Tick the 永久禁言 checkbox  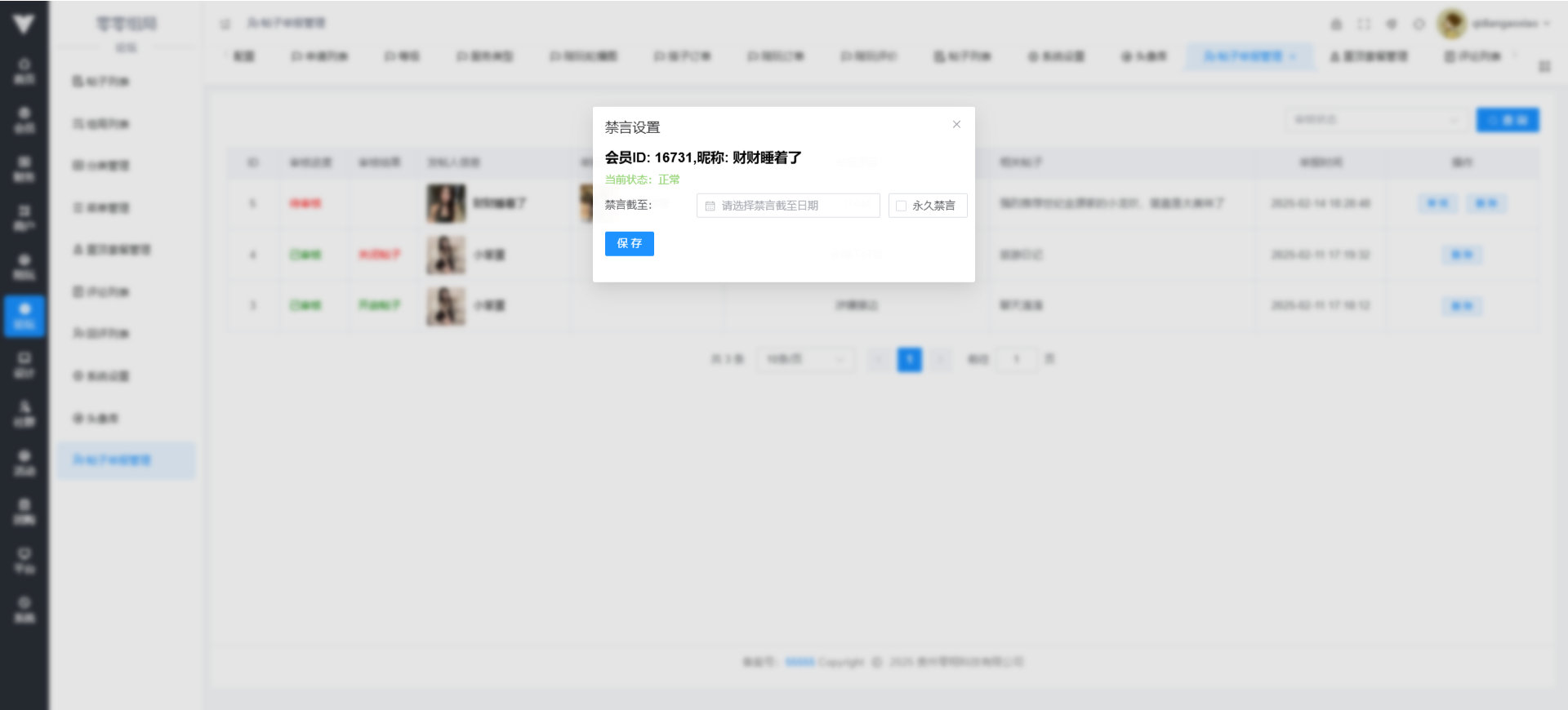pyautogui.click(x=901, y=206)
